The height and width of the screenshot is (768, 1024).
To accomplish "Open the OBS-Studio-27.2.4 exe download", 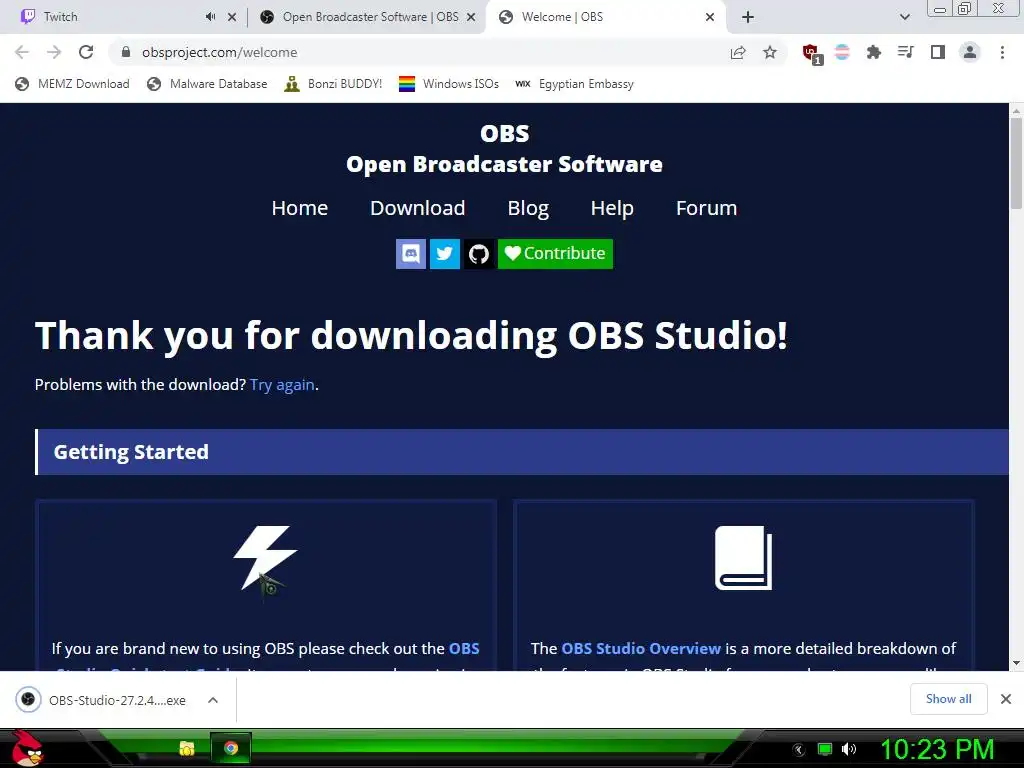I will (117, 700).
